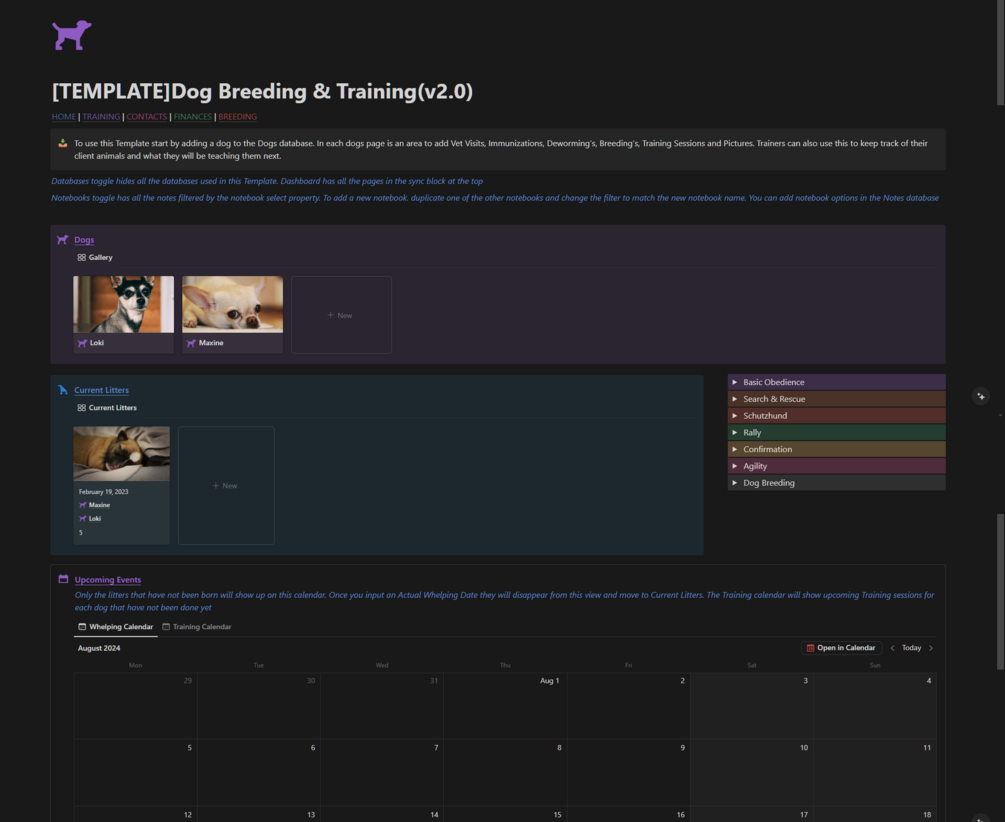Click the August 7 calendar day cell

382,773
